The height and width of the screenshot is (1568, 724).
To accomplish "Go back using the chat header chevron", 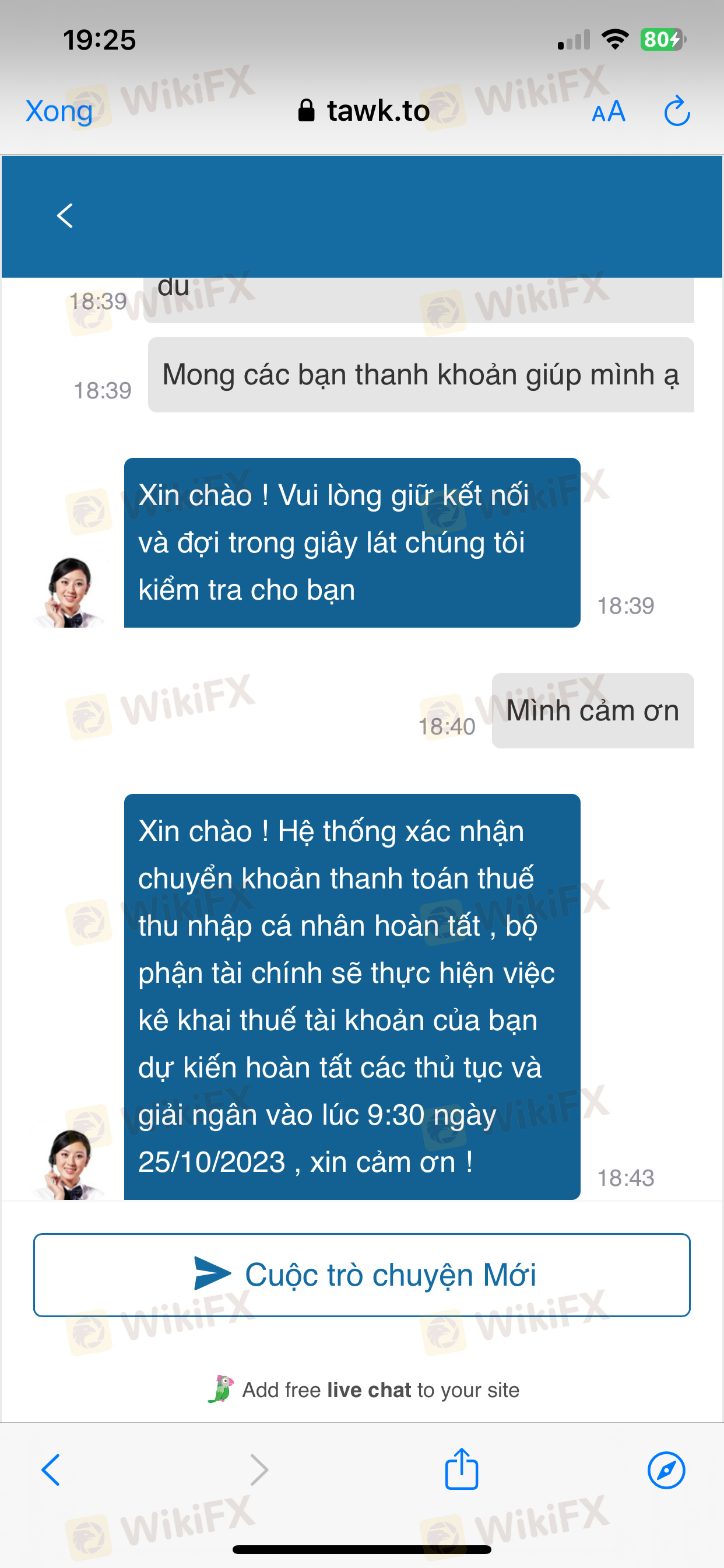I will (x=65, y=216).
